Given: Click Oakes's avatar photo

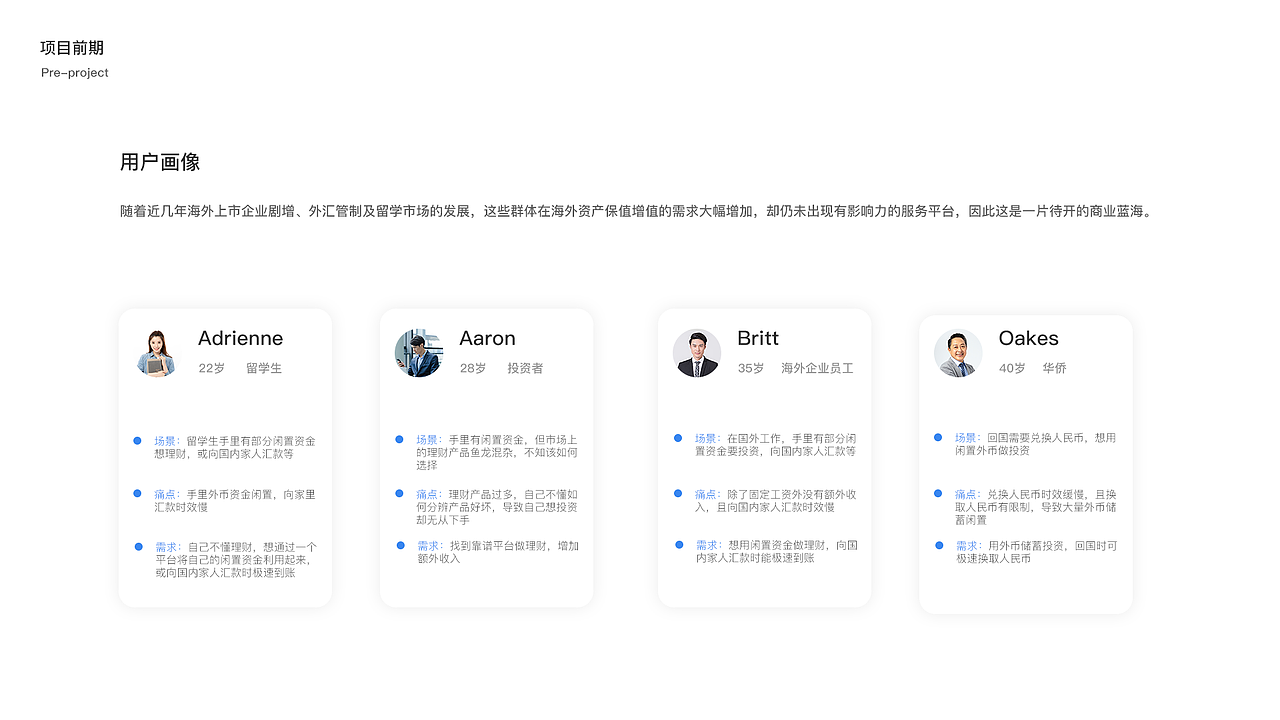Looking at the screenshot, I should (958, 353).
